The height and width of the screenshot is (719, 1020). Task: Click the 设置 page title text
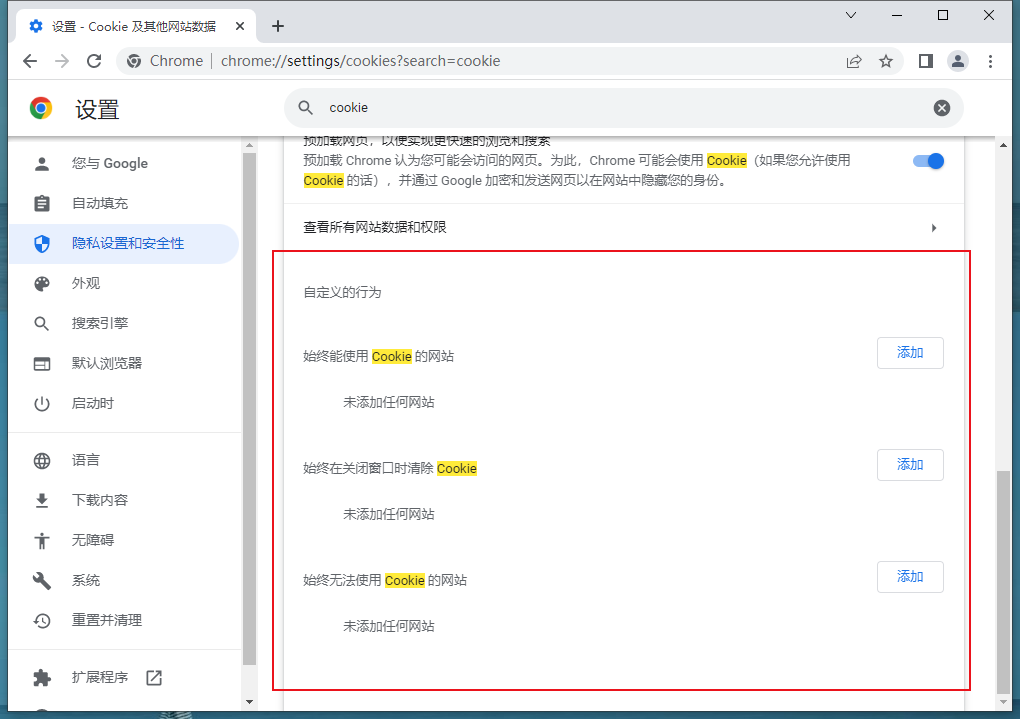click(x=97, y=109)
